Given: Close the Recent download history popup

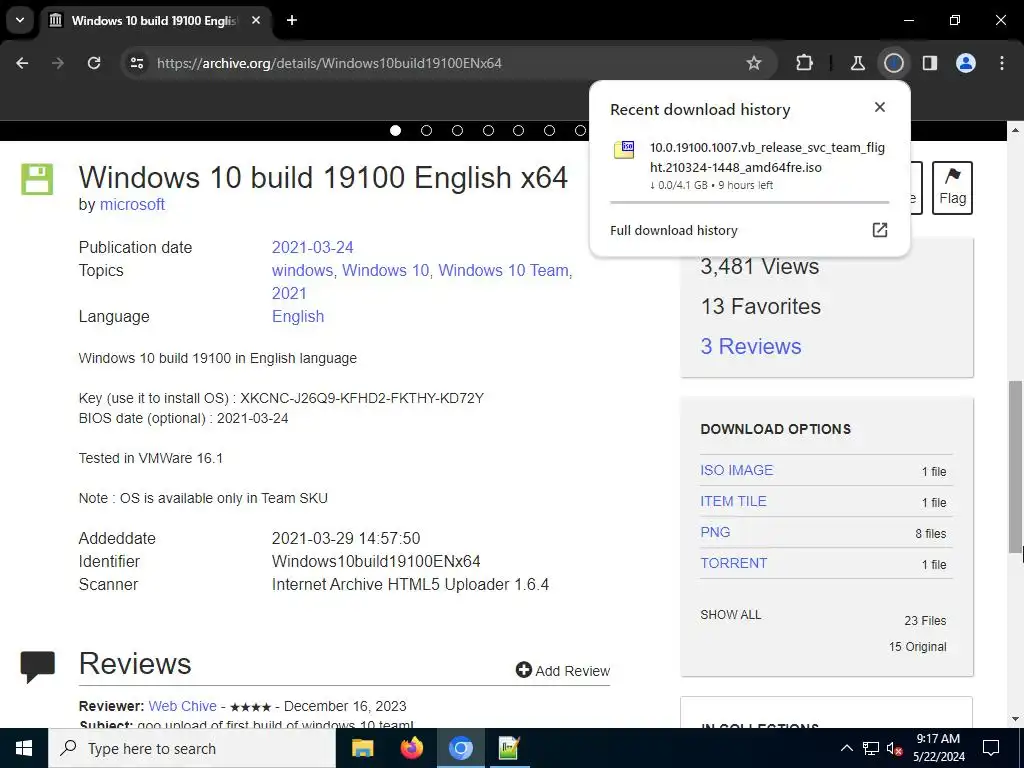Looking at the screenshot, I should (x=880, y=107).
